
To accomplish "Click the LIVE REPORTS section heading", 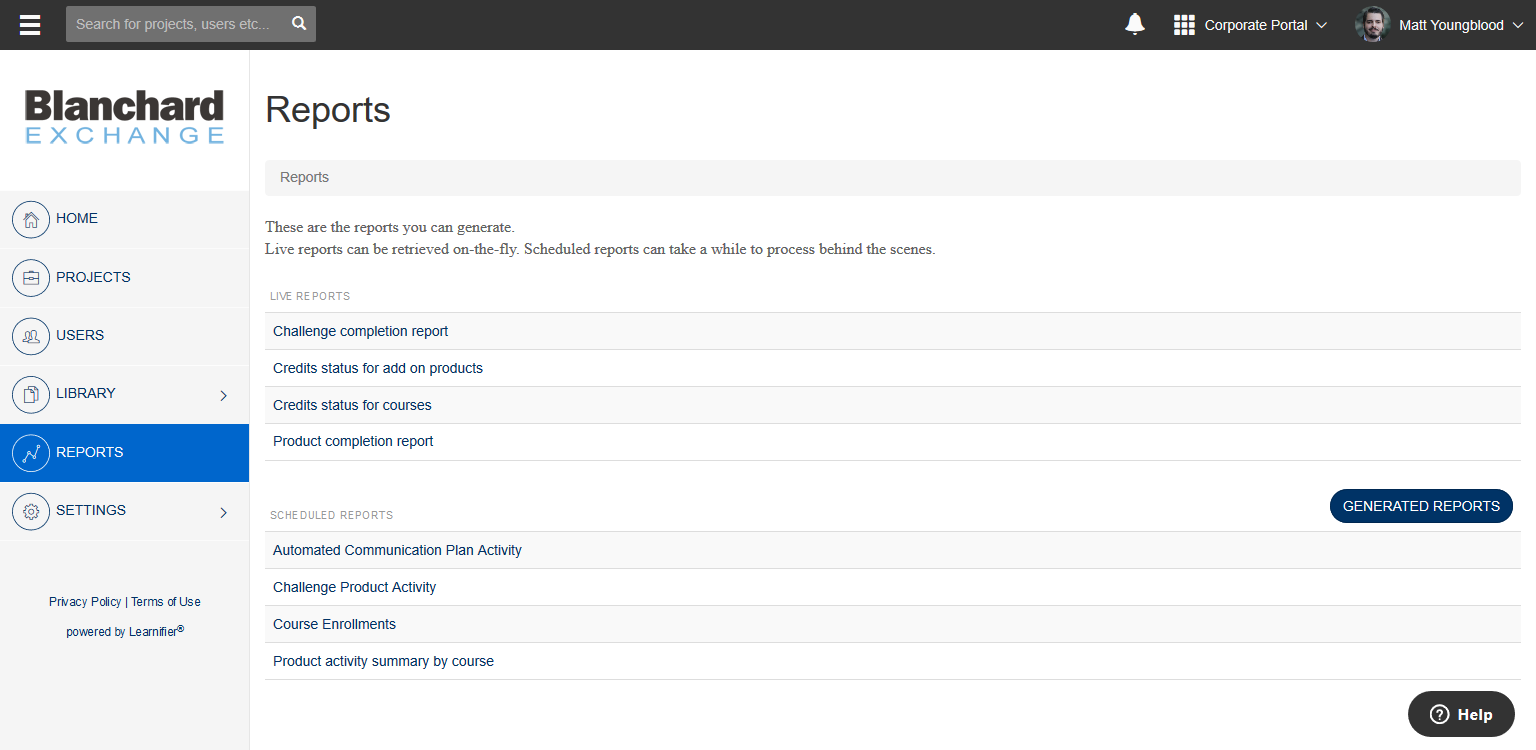I will coord(310,297).
